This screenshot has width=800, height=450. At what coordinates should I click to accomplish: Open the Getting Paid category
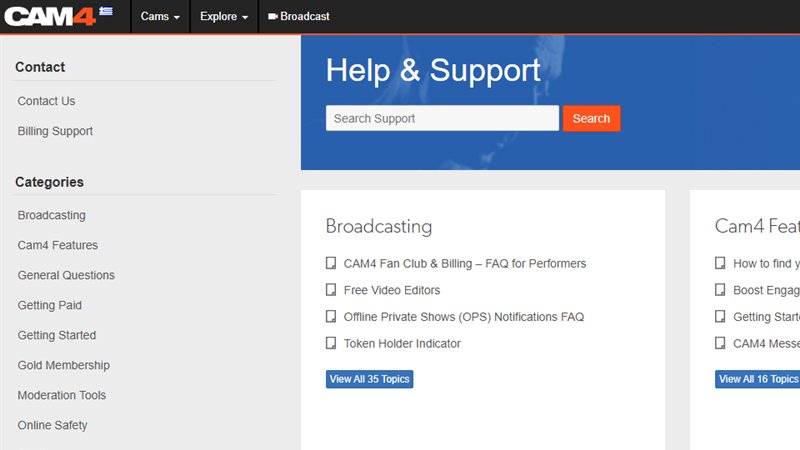point(49,306)
